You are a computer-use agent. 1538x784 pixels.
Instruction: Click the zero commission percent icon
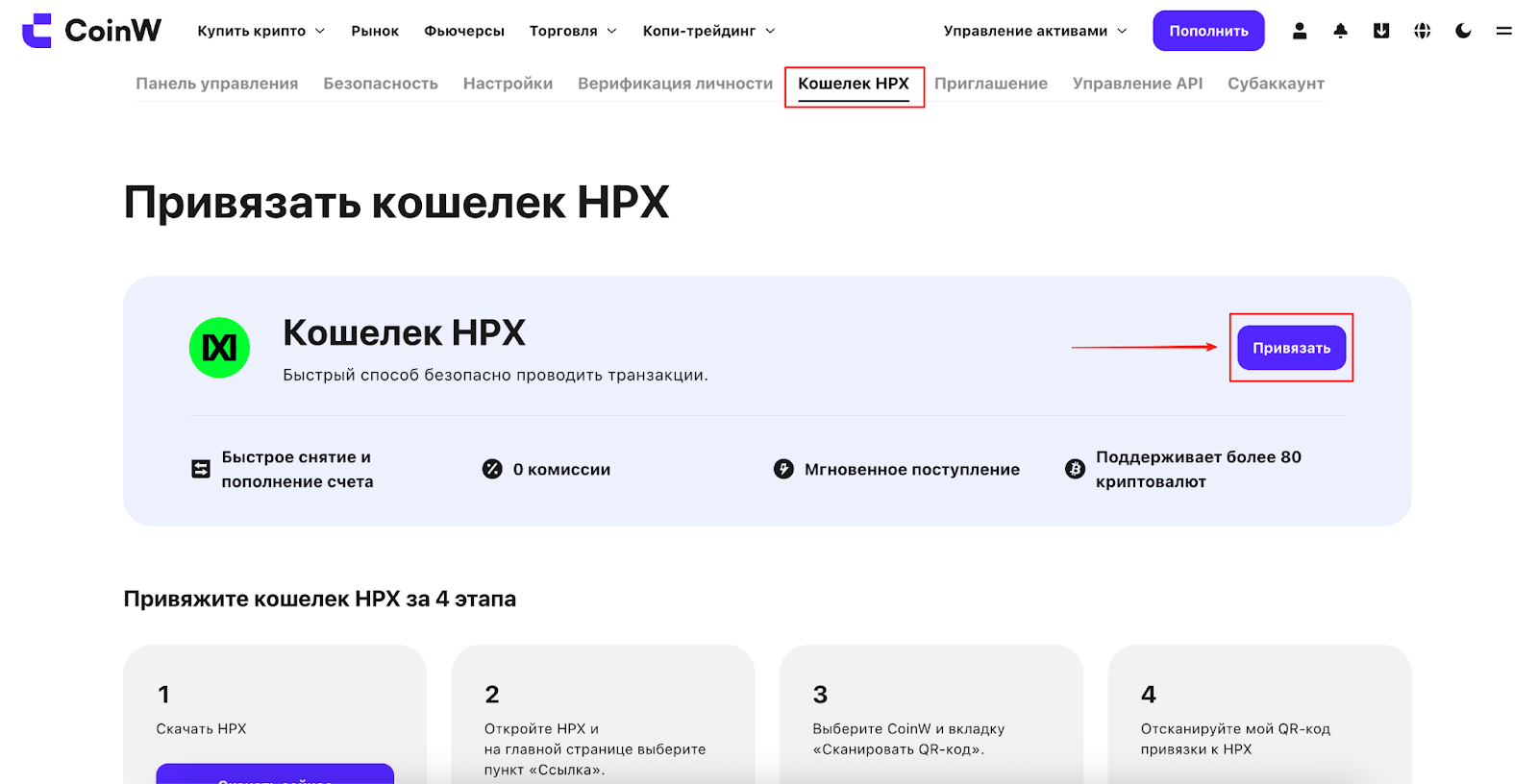492,469
